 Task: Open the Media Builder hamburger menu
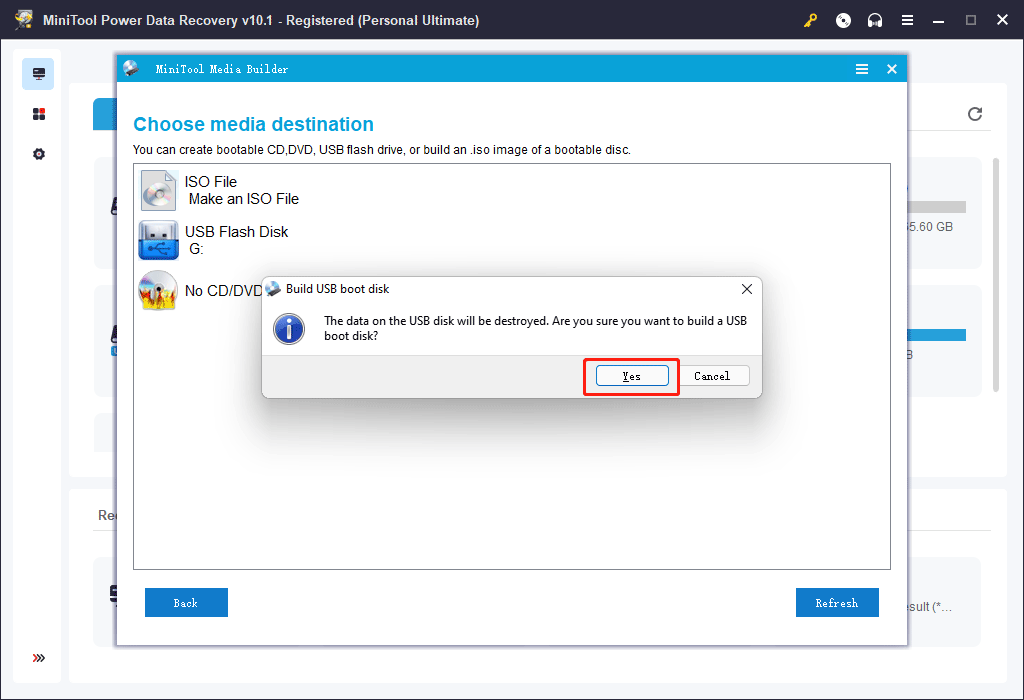coord(862,69)
